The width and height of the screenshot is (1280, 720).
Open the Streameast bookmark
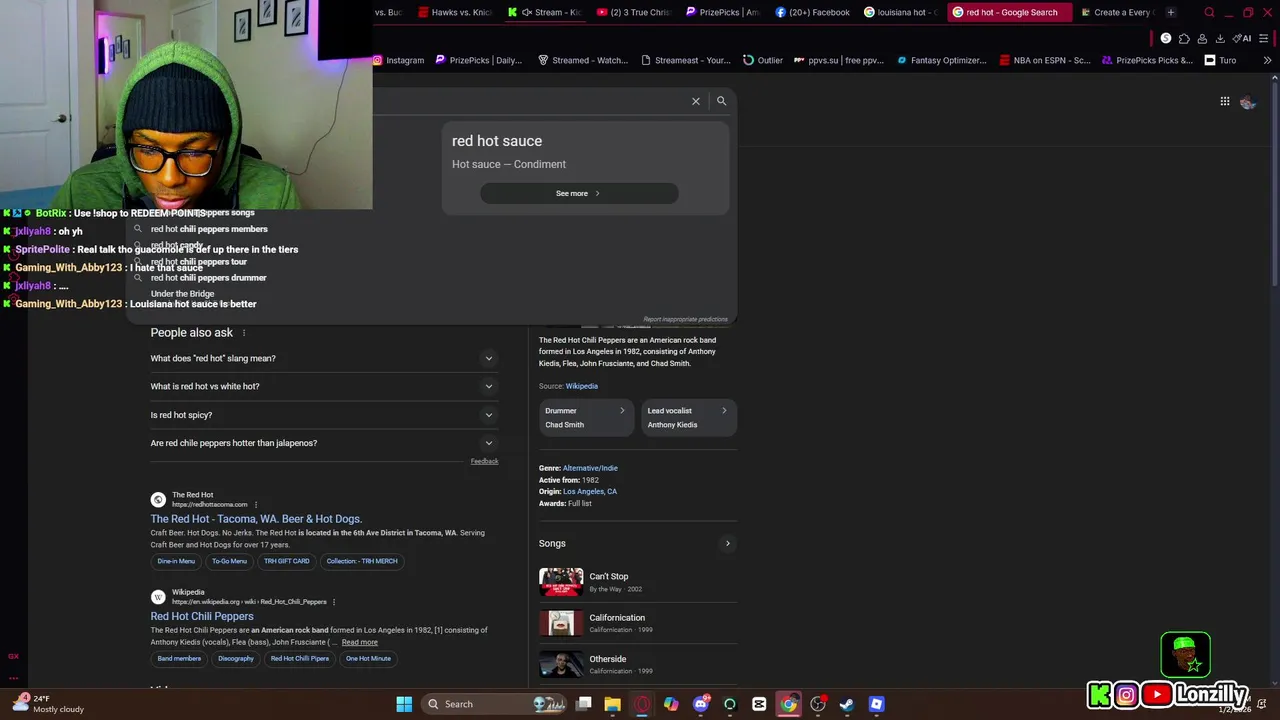pos(686,60)
